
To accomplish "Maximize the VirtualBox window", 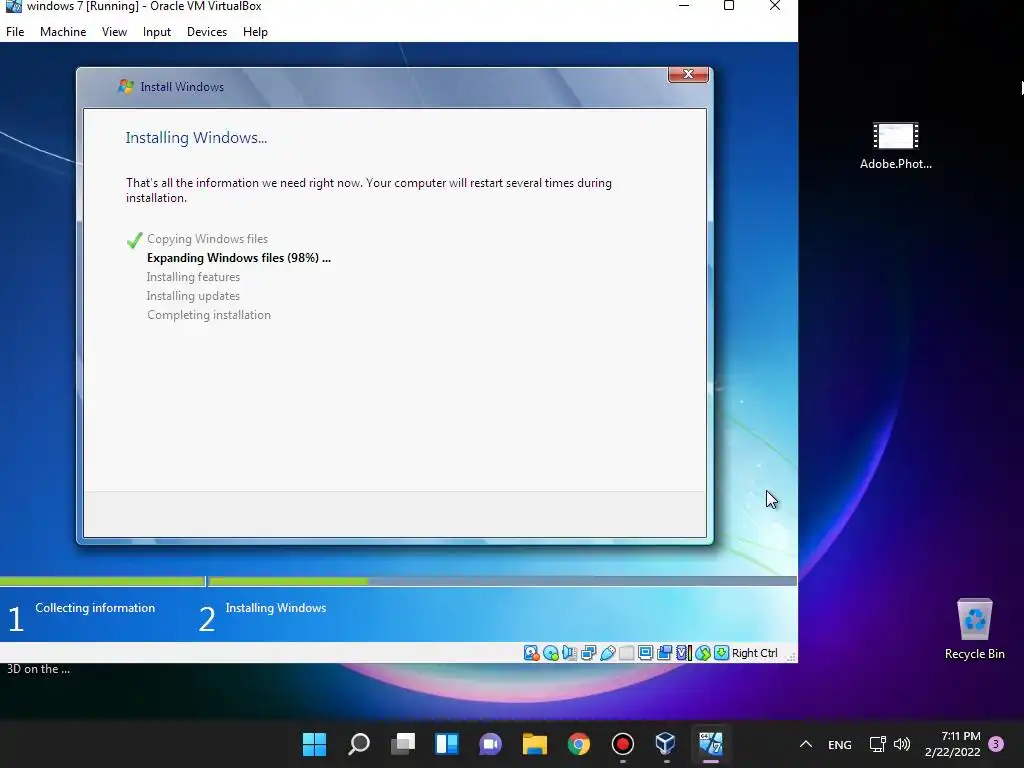I will click(x=729, y=6).
